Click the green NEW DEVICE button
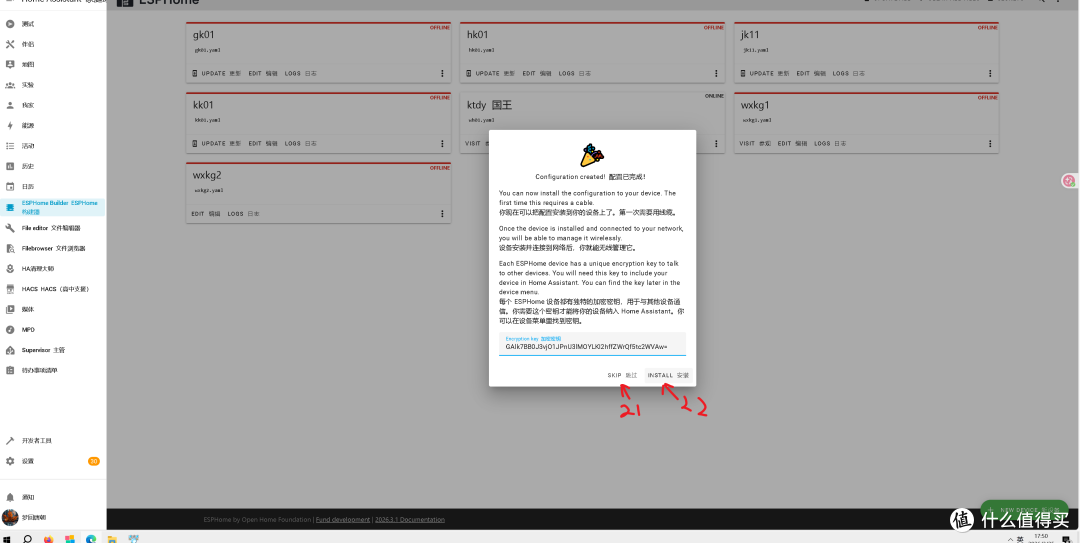The image size is (1080, 543). [x=1024, y=511]
